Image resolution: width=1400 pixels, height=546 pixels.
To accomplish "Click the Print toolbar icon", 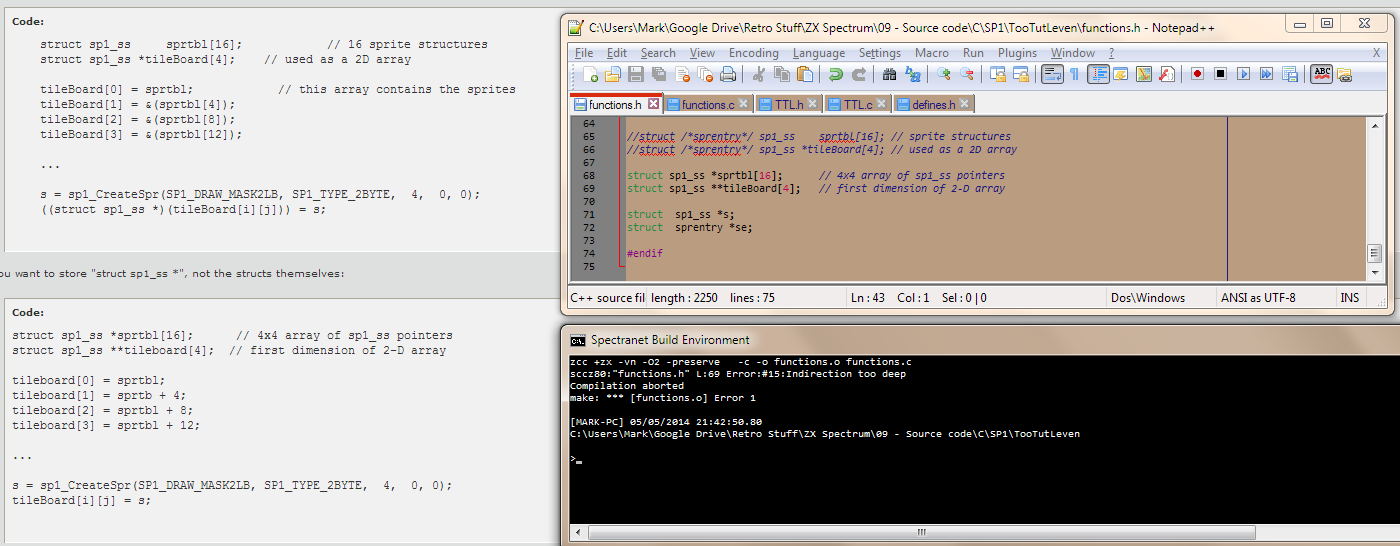I will (728, 74).
